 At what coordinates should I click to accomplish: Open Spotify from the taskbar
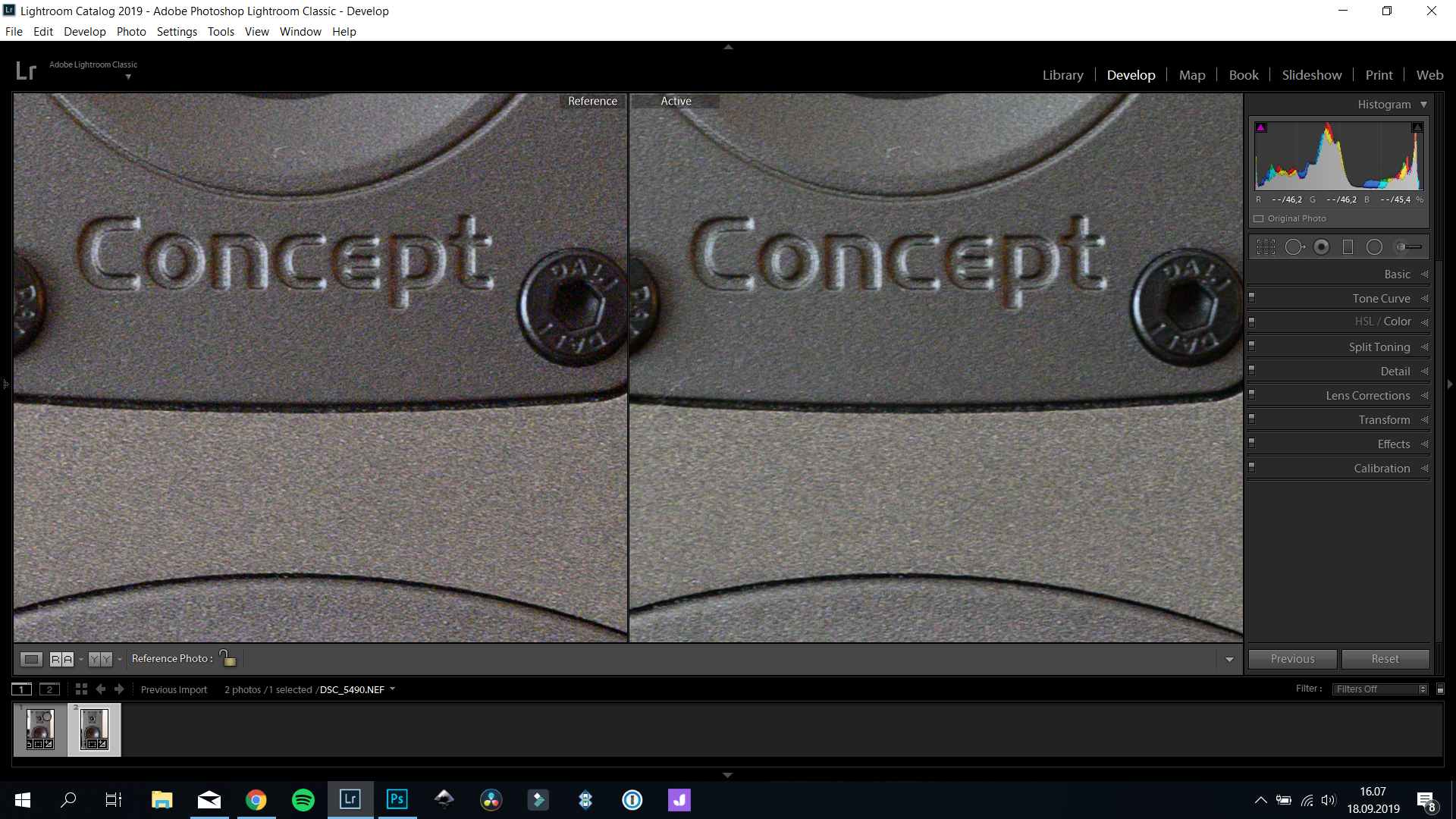303,799
